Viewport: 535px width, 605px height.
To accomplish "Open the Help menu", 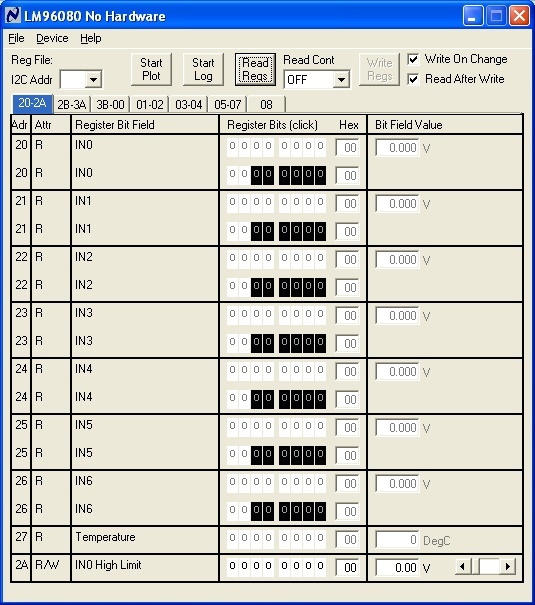I will click(91, 38).
